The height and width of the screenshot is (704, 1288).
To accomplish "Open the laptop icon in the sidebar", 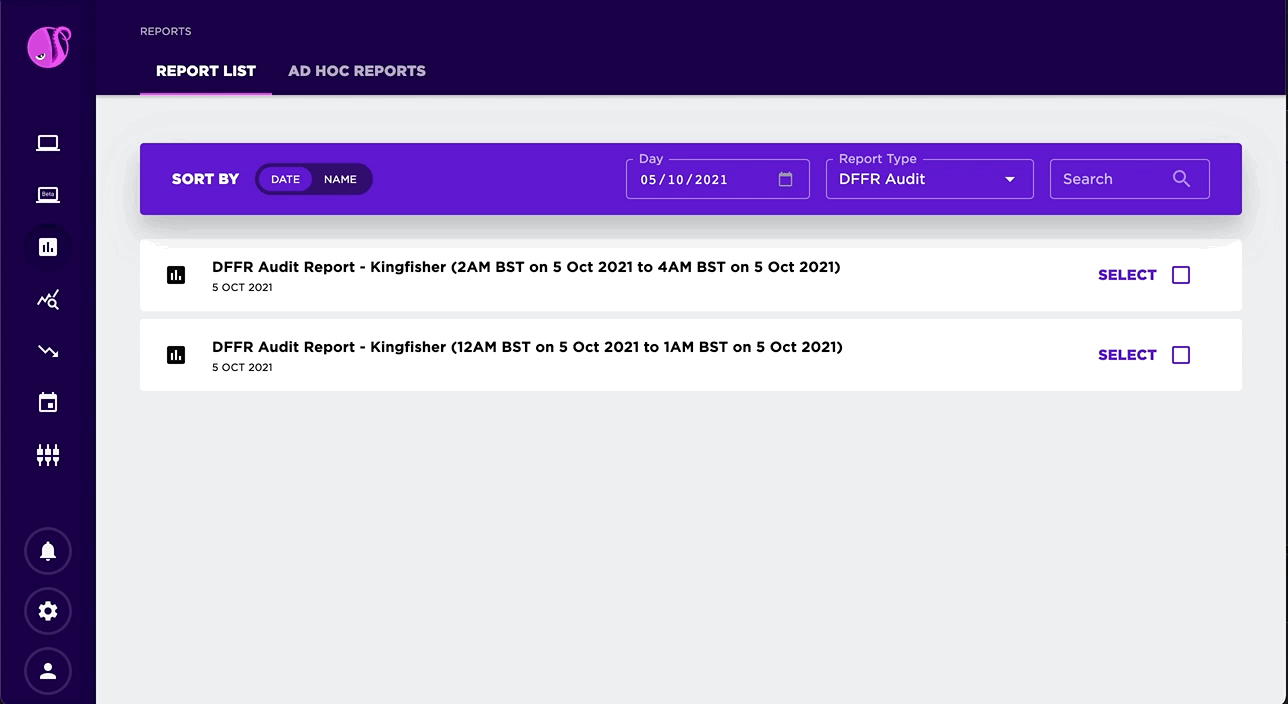I will 48,143.
